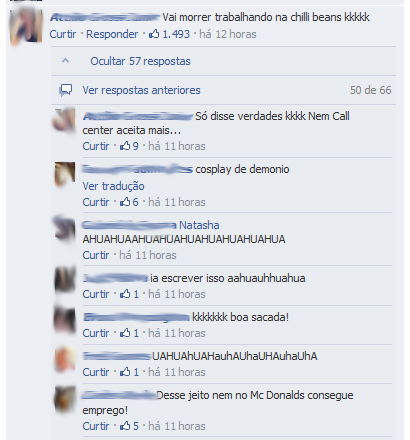Click the thumbs-up icon showing 1.493 likes
This screenshot has width=410, height=440.
tap(154, 34)
